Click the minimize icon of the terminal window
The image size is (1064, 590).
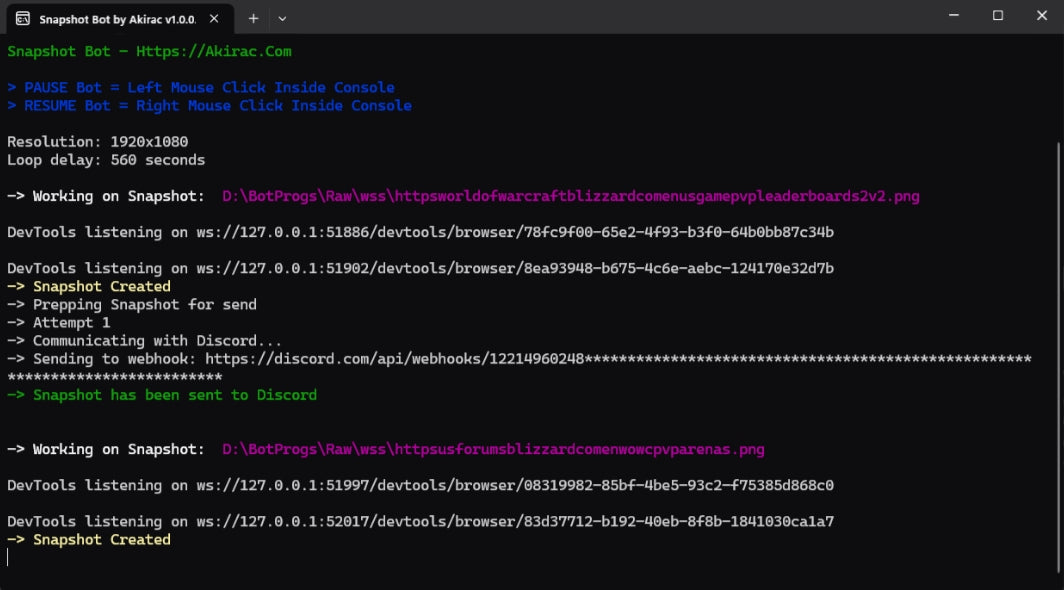click(x=953, y=15)
